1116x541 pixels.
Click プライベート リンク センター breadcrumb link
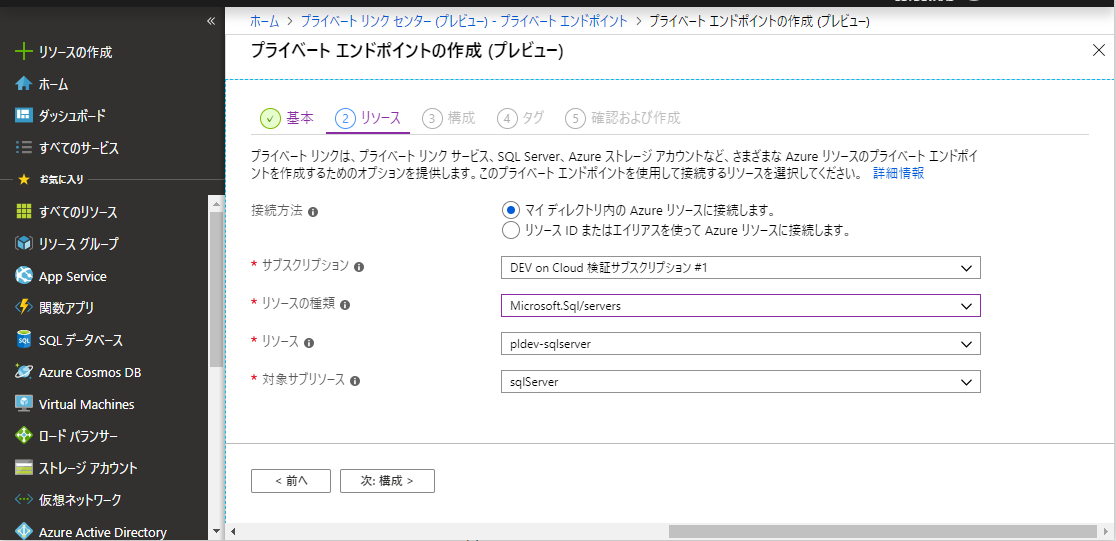(464, 21)
